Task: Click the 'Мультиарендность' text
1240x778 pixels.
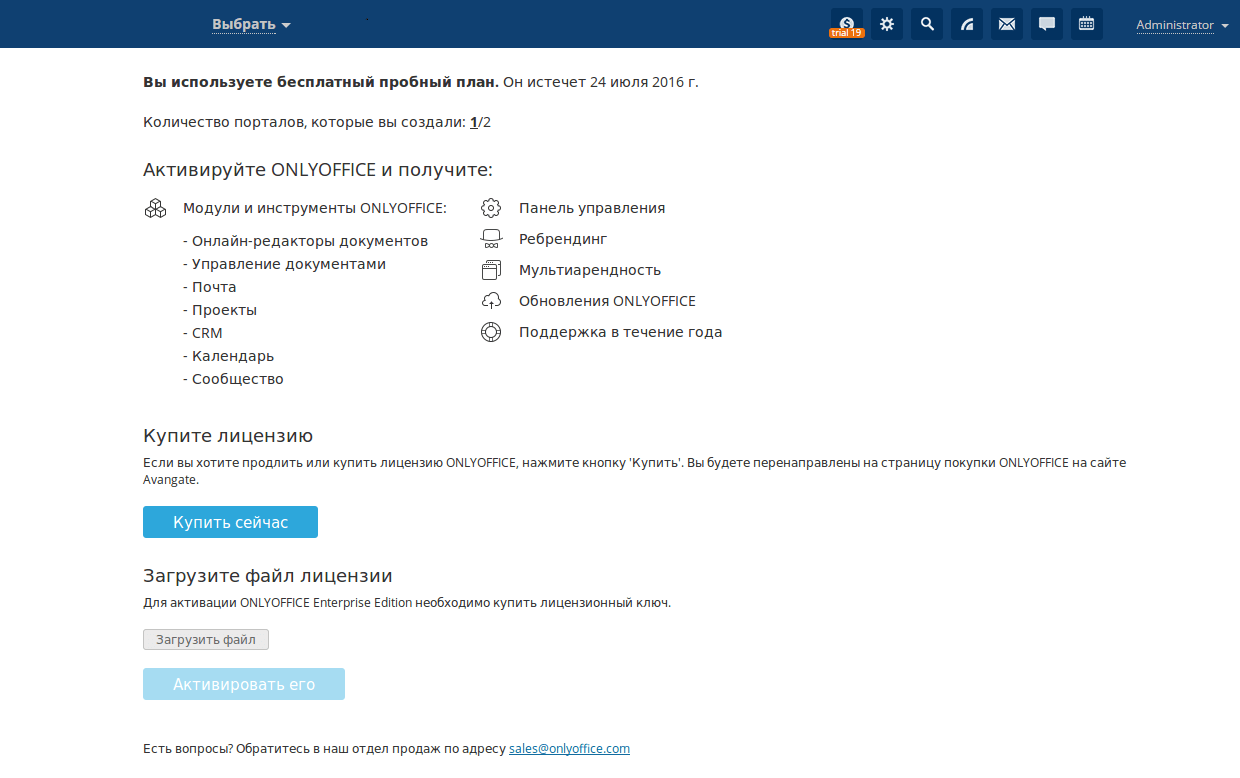Action: [590, 270]
